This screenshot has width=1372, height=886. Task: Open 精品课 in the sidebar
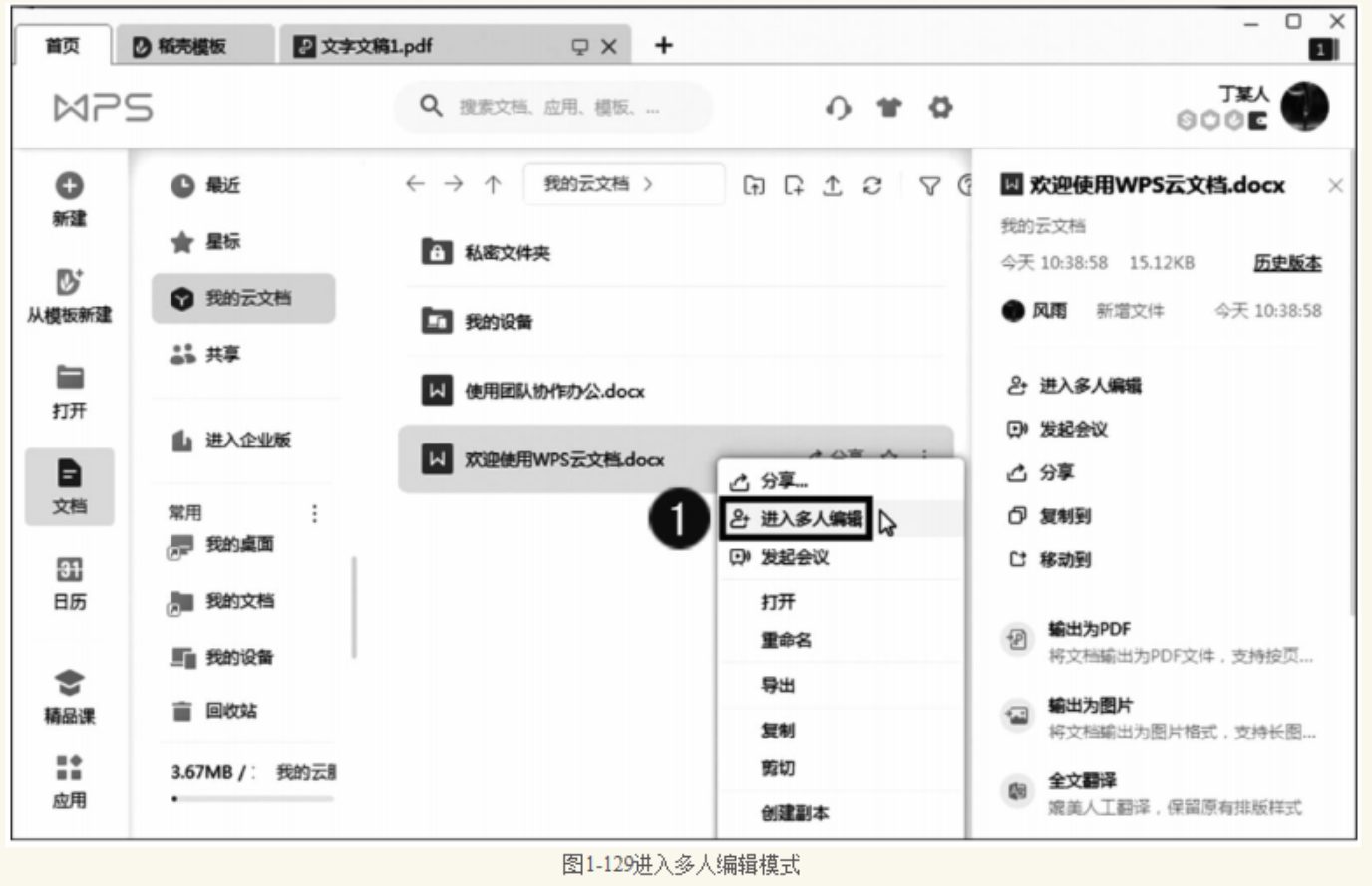(70, 697)
